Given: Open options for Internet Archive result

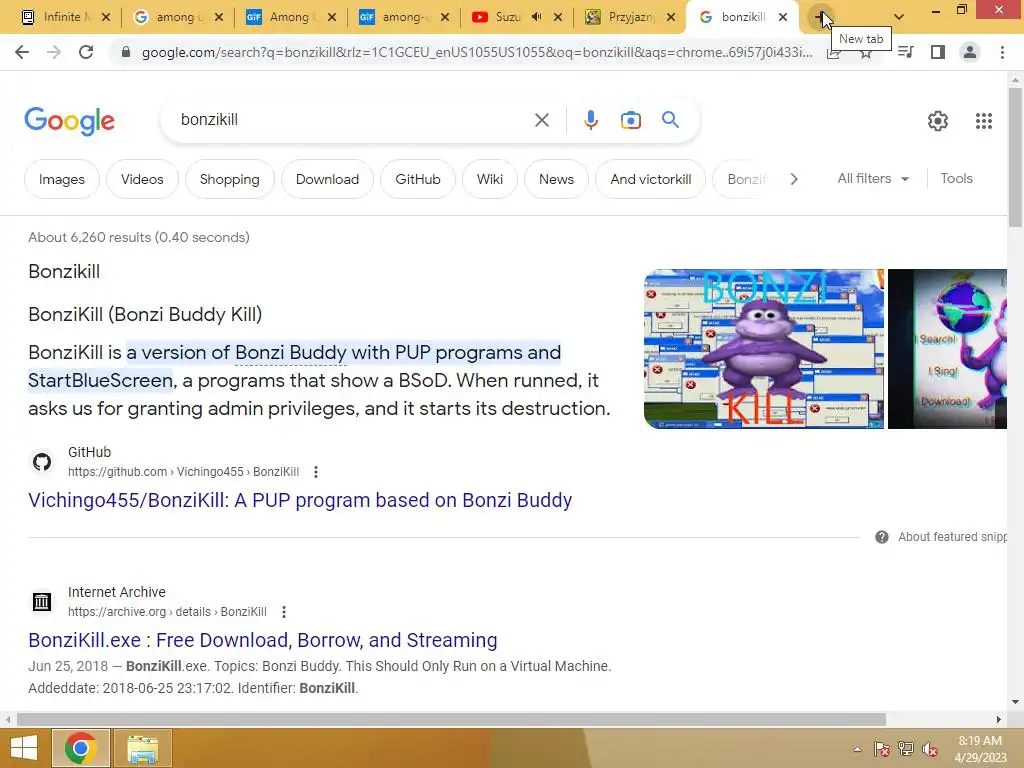Looking at the screenshot, I should click(x=283, y=612).
